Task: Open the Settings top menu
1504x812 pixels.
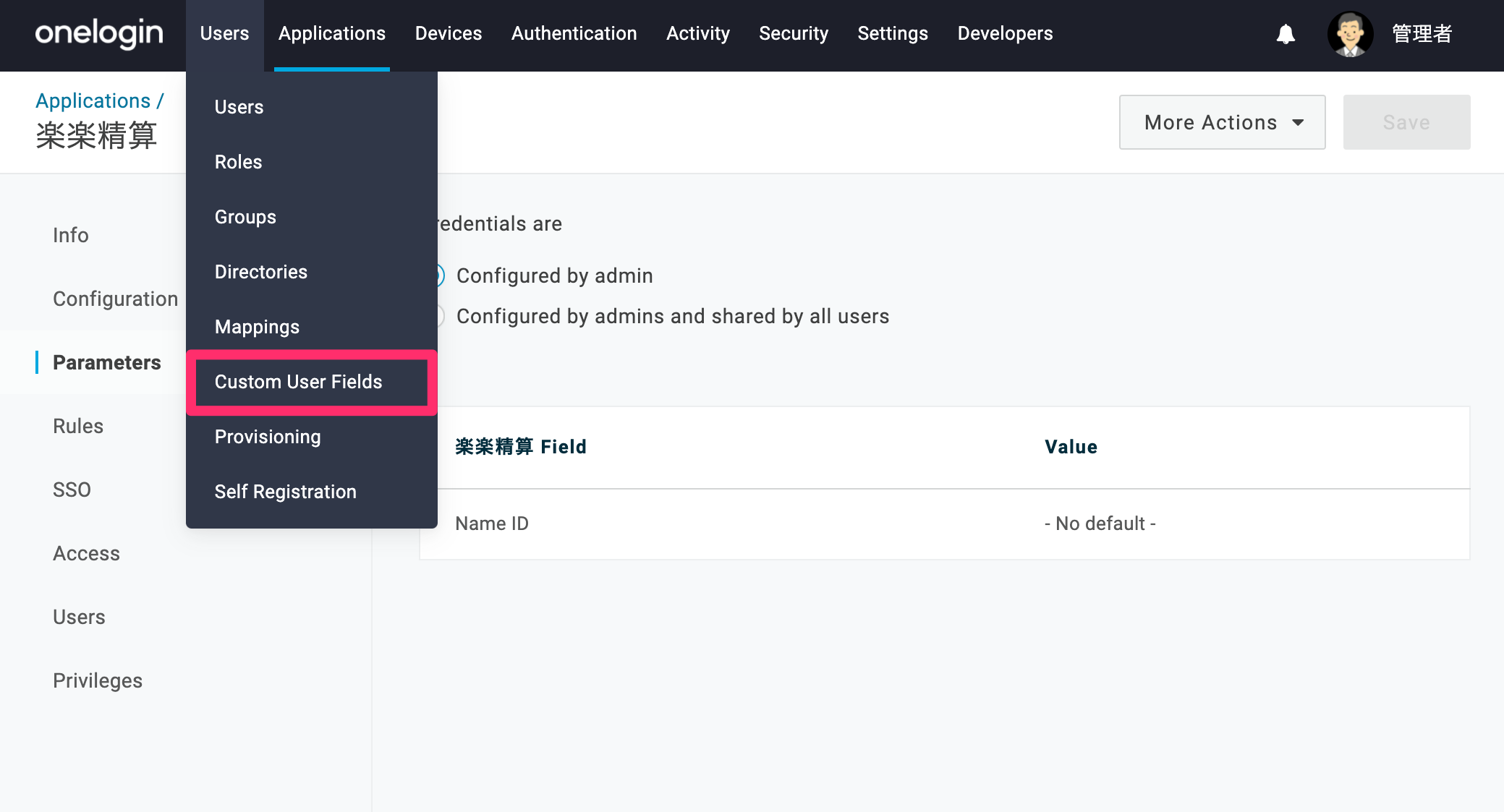Action: [893, 34]
